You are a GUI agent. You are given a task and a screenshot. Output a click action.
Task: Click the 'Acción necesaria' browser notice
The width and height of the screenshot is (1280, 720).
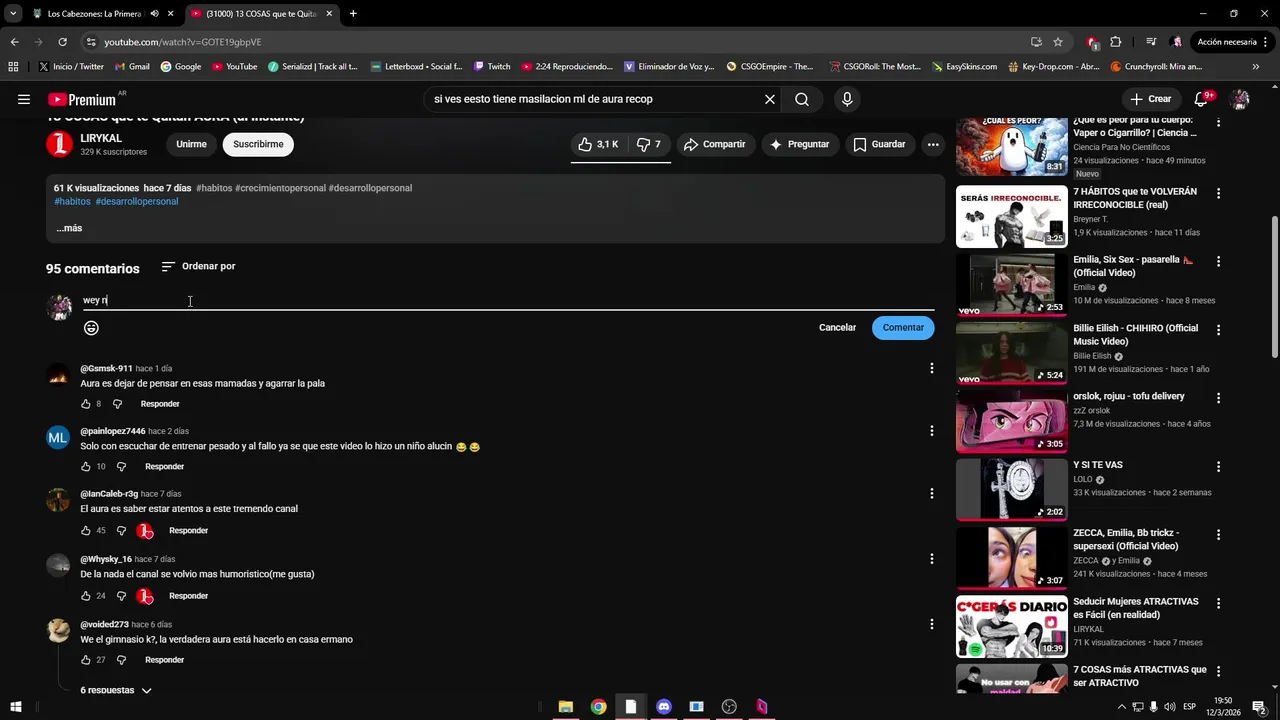(1217, 42)
